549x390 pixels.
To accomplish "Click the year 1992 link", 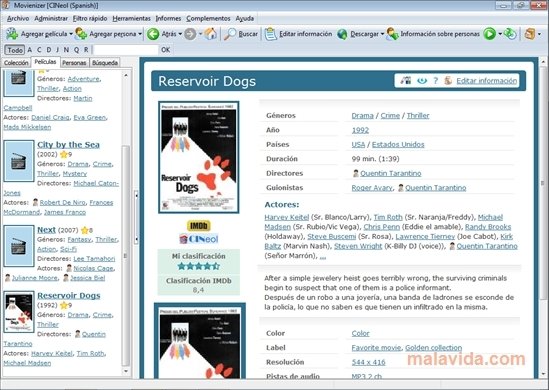I will 360,130.
